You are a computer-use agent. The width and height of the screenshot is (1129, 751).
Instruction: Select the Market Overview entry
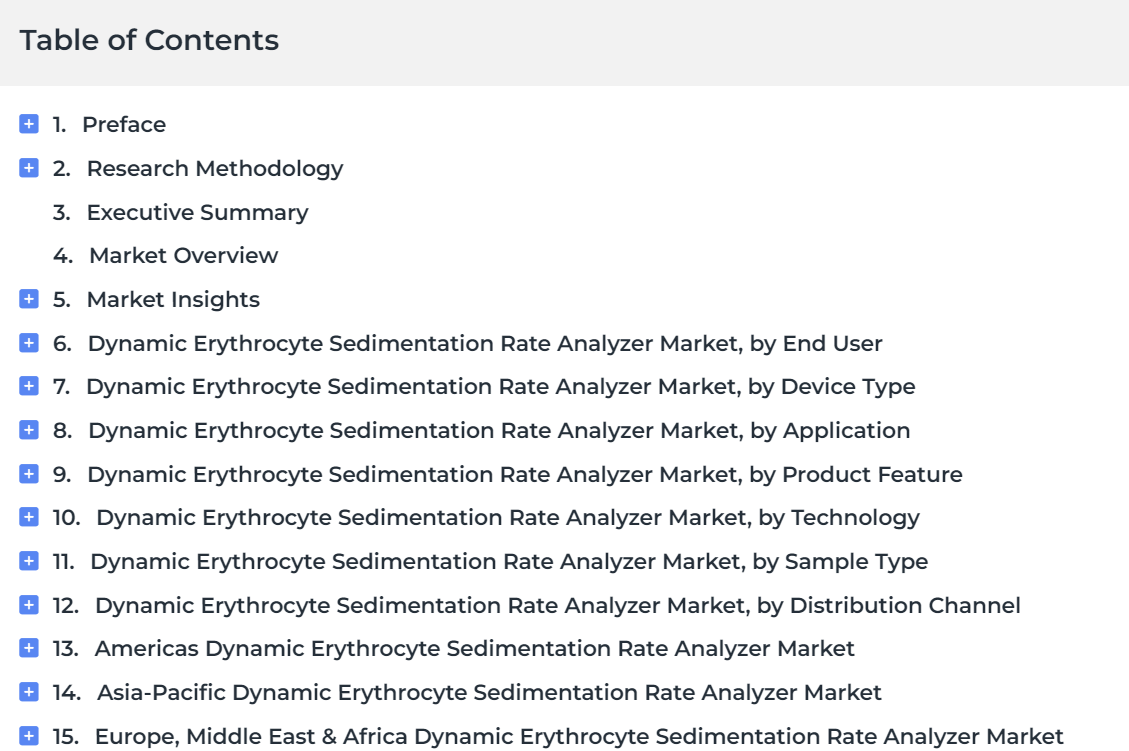click(184, 256)
